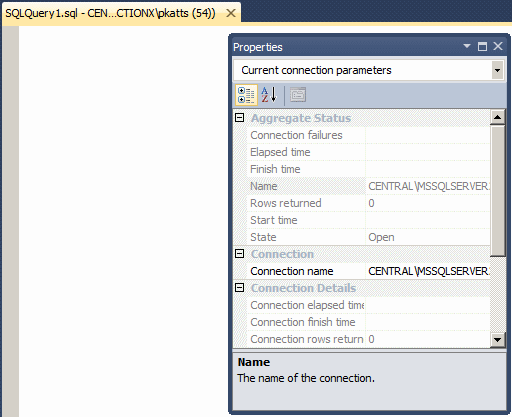
Task: Select the State property row
Action: 362,237
